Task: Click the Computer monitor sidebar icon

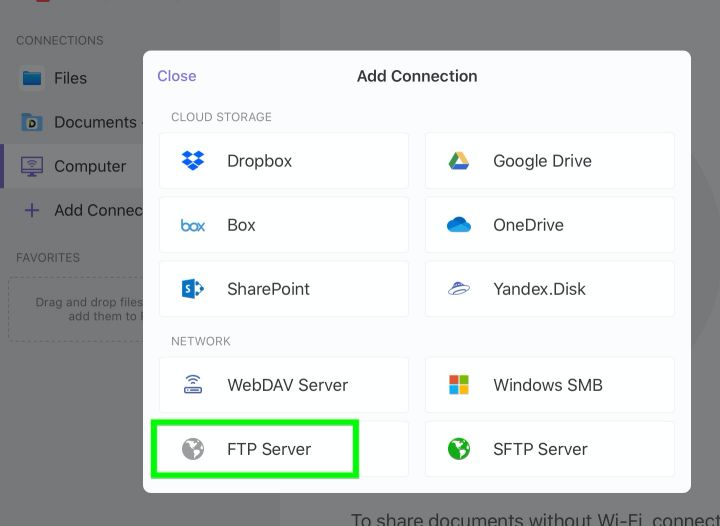Action: 32,166
